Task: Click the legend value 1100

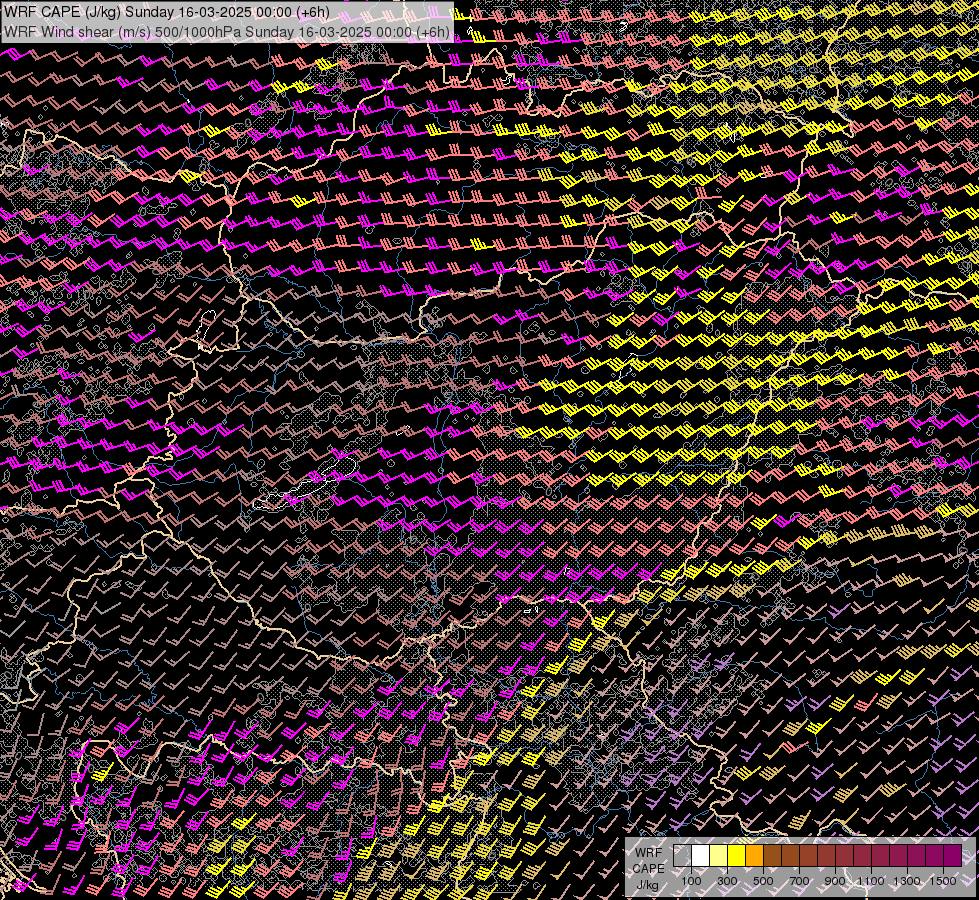Action: [870, 881]
